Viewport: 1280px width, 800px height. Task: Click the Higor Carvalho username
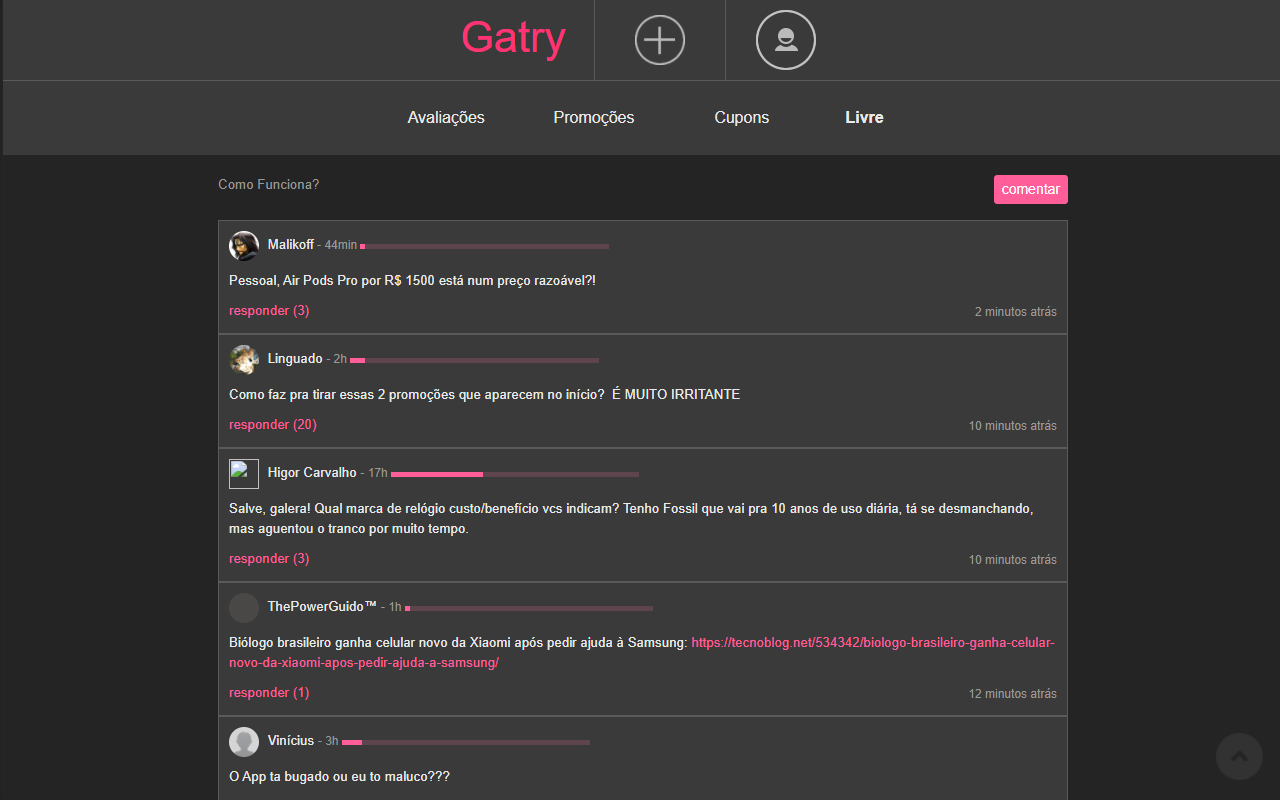click(312, 473)
